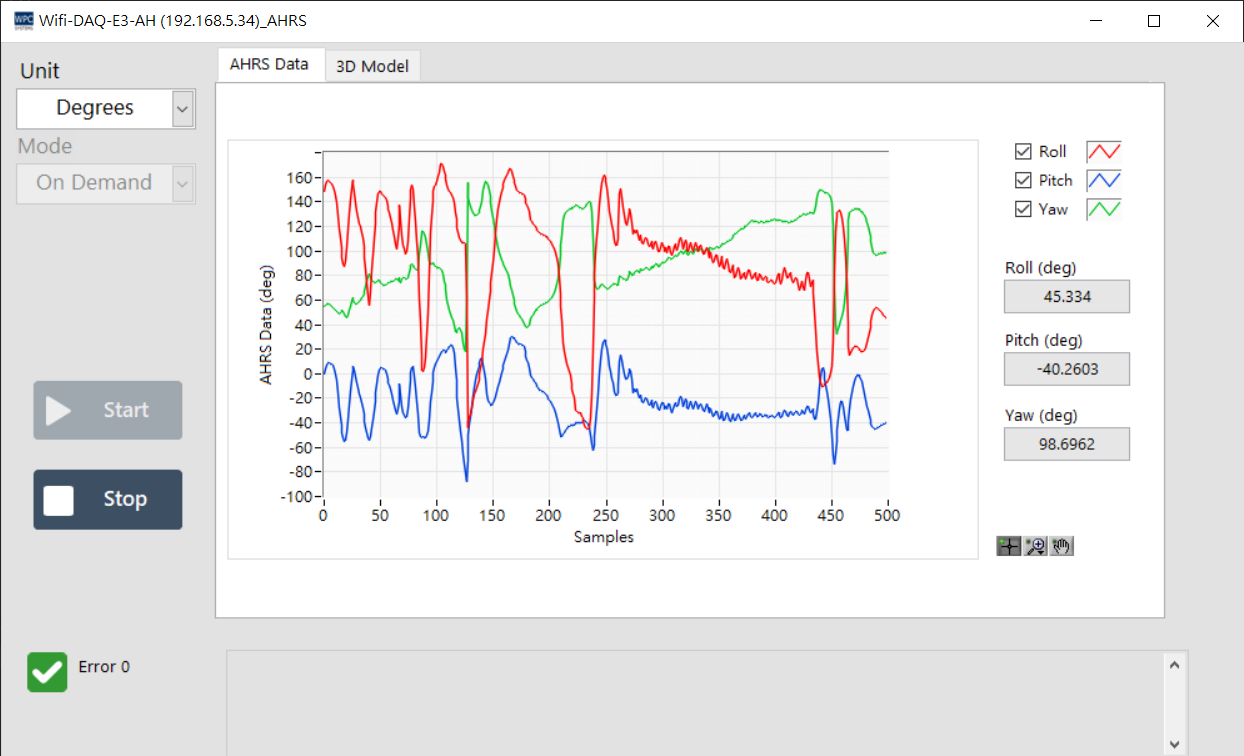The width and height of the screenshot is (1244, 756).
Task: Click the red Roll plot line sample
Action: pyautogui.click(x=1104, y=152)
